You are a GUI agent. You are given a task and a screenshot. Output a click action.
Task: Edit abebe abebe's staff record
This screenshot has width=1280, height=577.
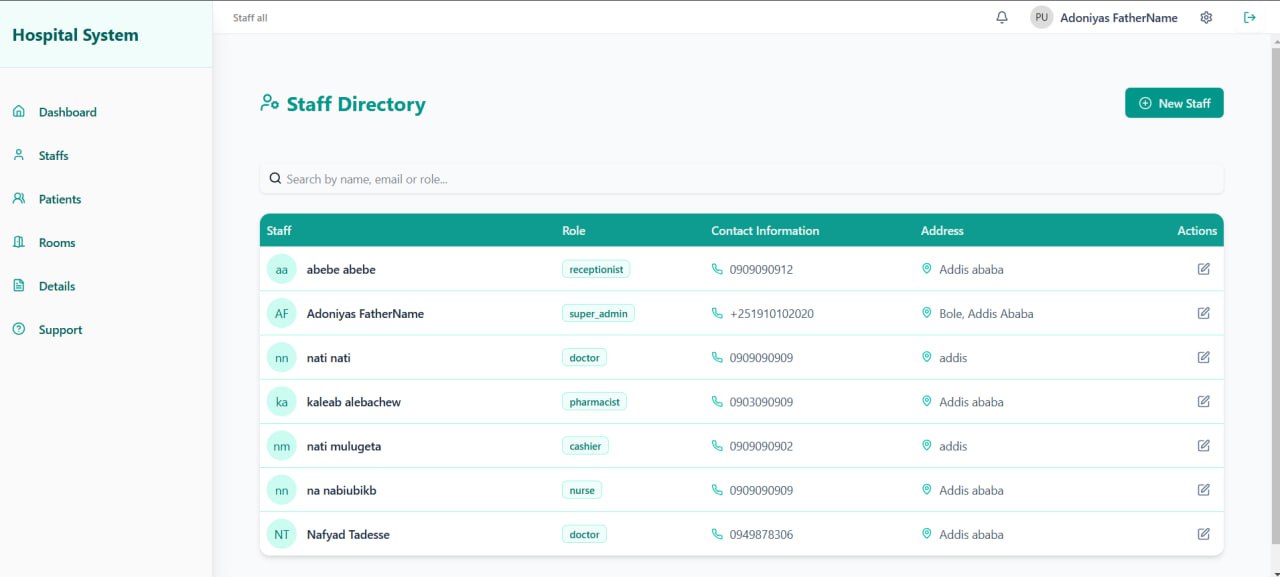point(1203,269)
